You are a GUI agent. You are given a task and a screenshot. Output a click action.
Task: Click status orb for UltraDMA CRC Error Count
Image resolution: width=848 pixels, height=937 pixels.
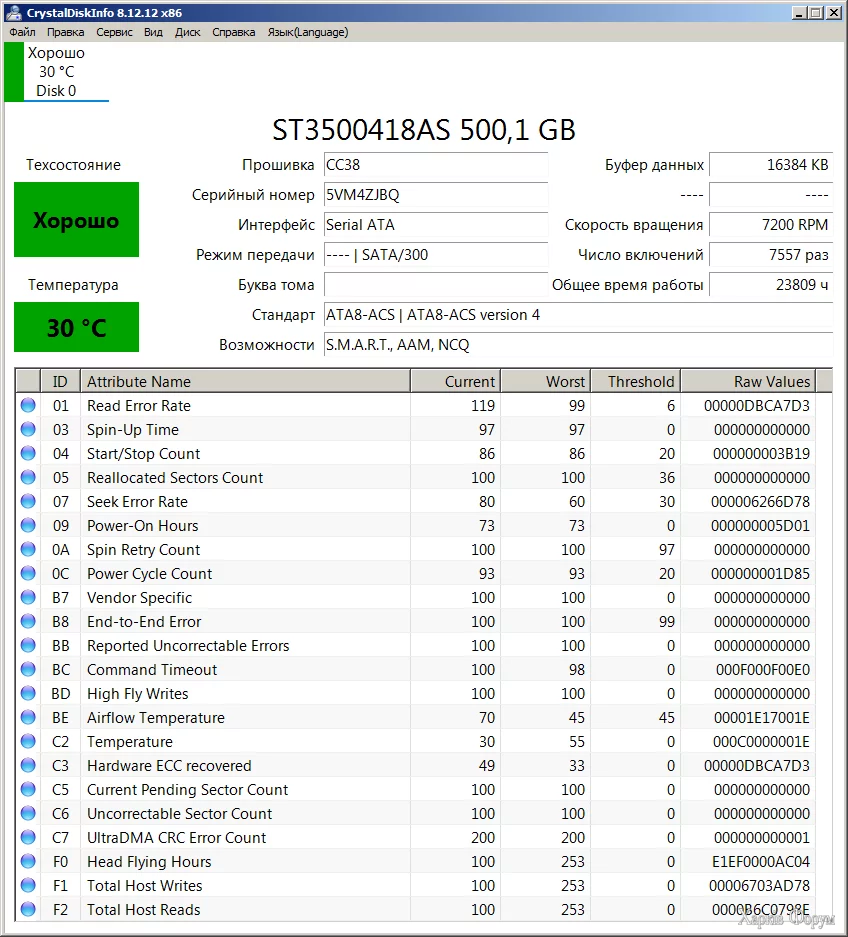[28, 838]
